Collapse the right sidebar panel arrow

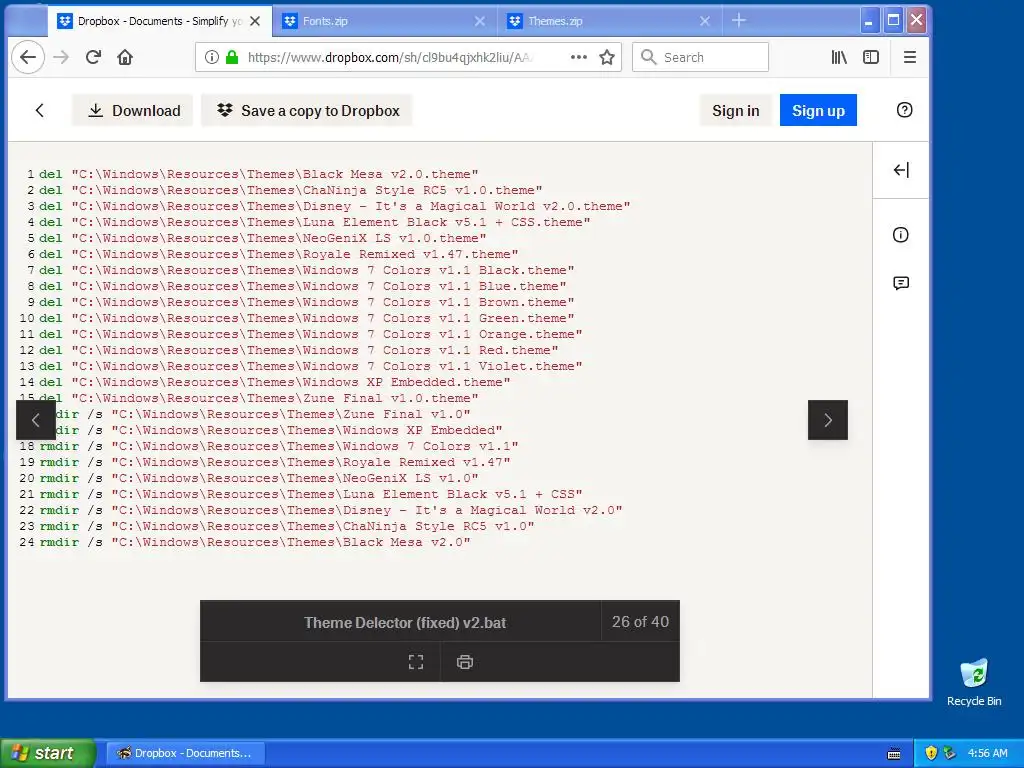[x=901, y=170]
